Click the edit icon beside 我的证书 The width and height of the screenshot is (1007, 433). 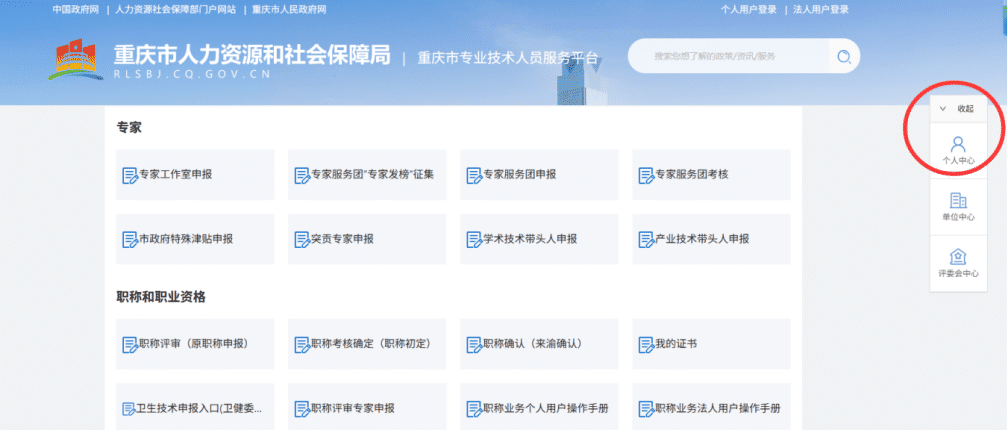[x=645, y=345]
